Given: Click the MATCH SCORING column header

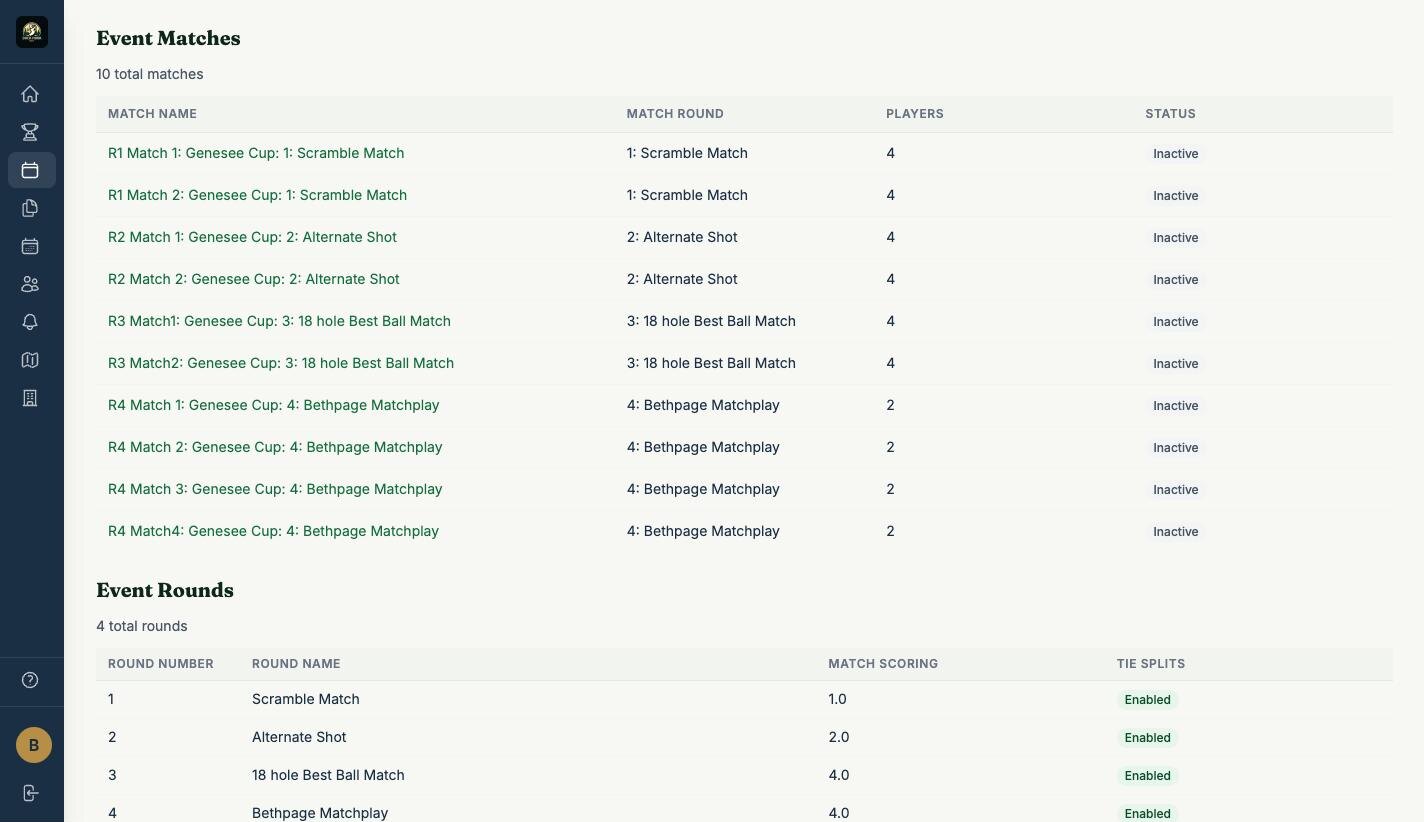Looking at the screenshot, I should click(x=883, y=664).
